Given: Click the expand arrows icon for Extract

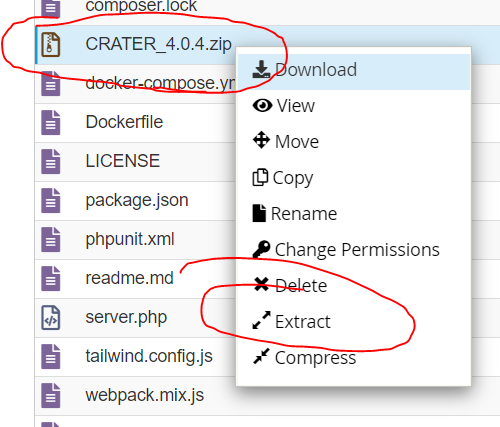Looking at the screenshot, I should [261, 320].
